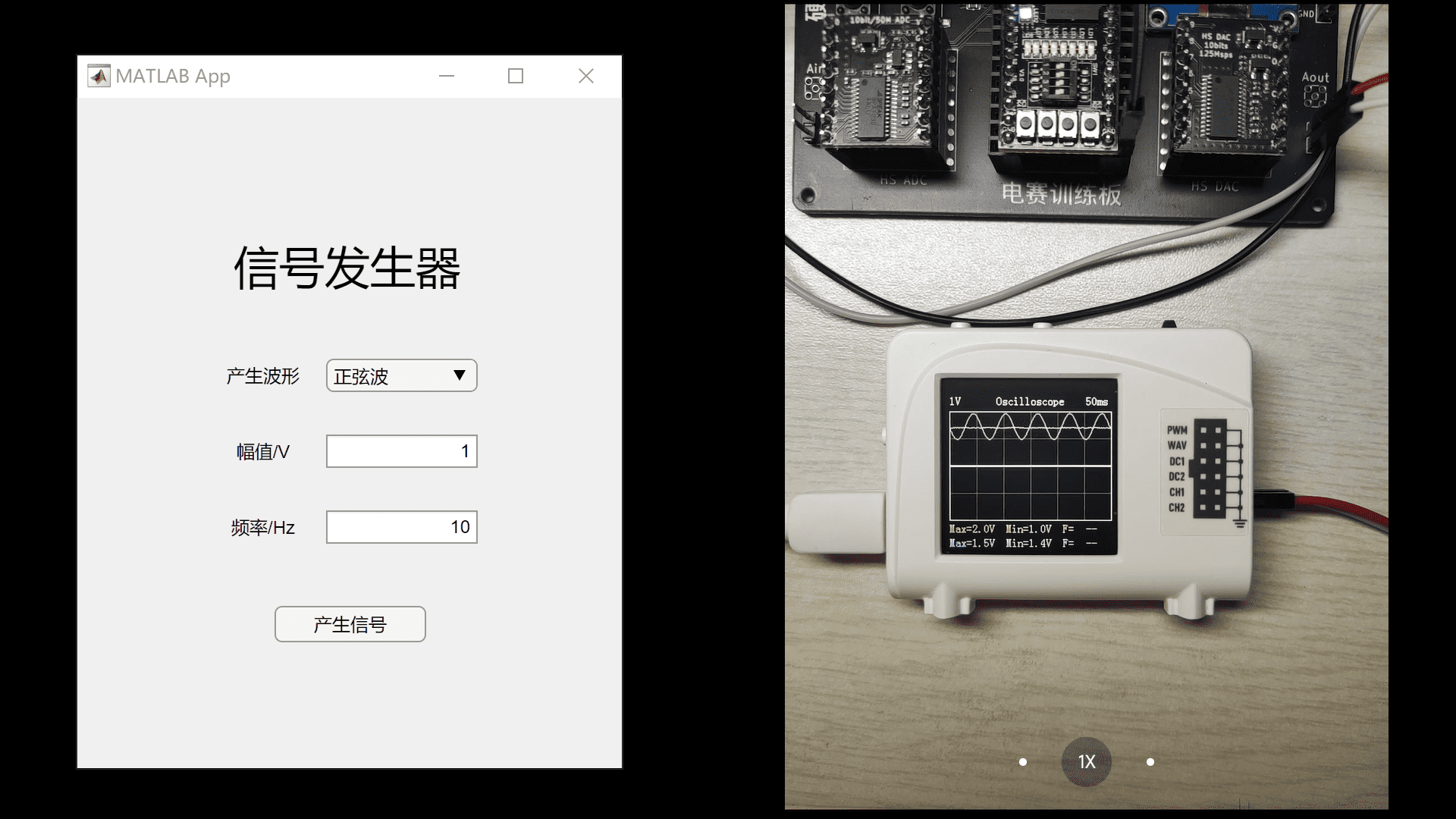Enter value in 幅值/V input field
The image size is (1456, 819).
[400, 451]
